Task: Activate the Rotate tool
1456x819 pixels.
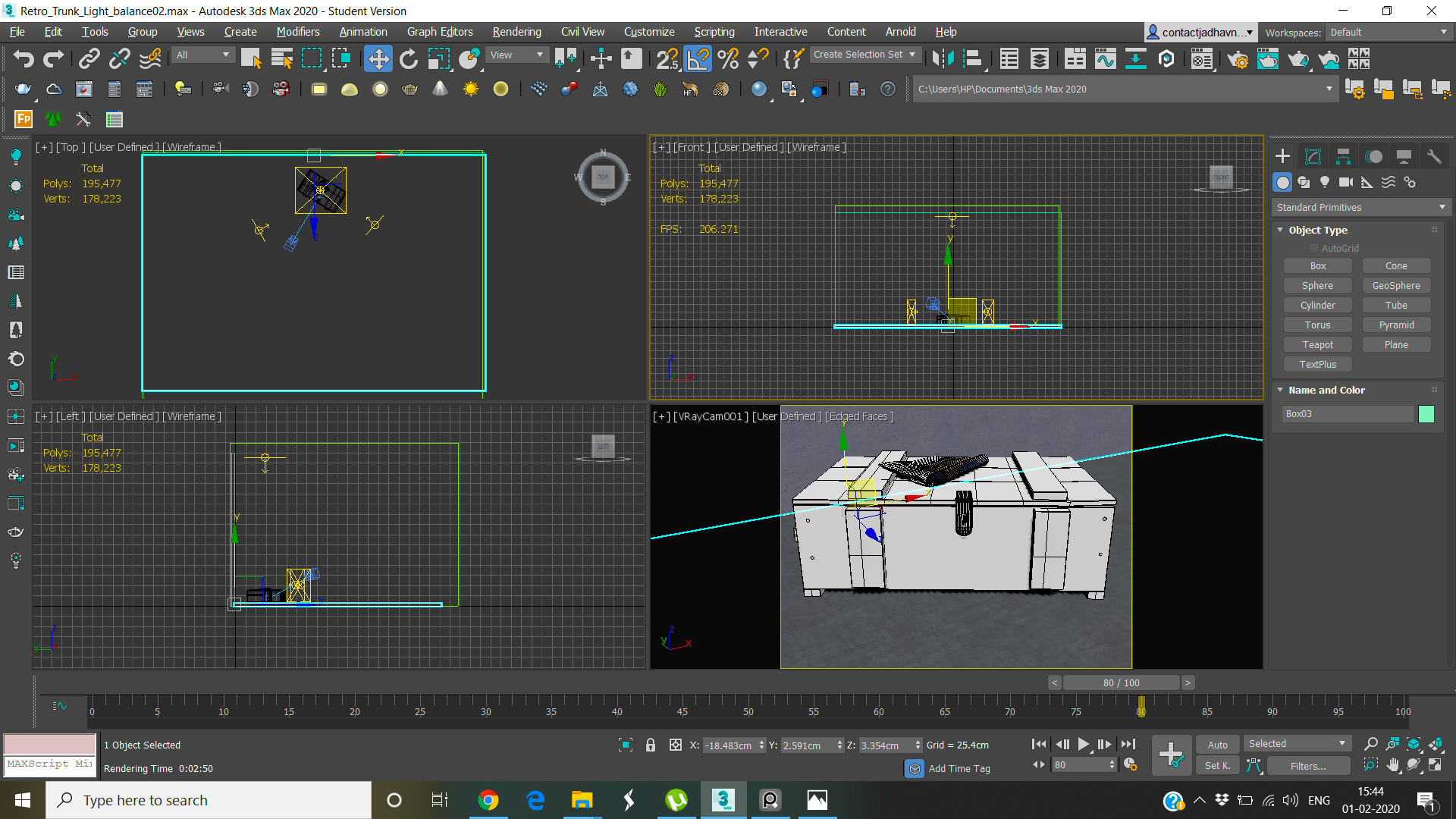Action: [x=409, y=58]
